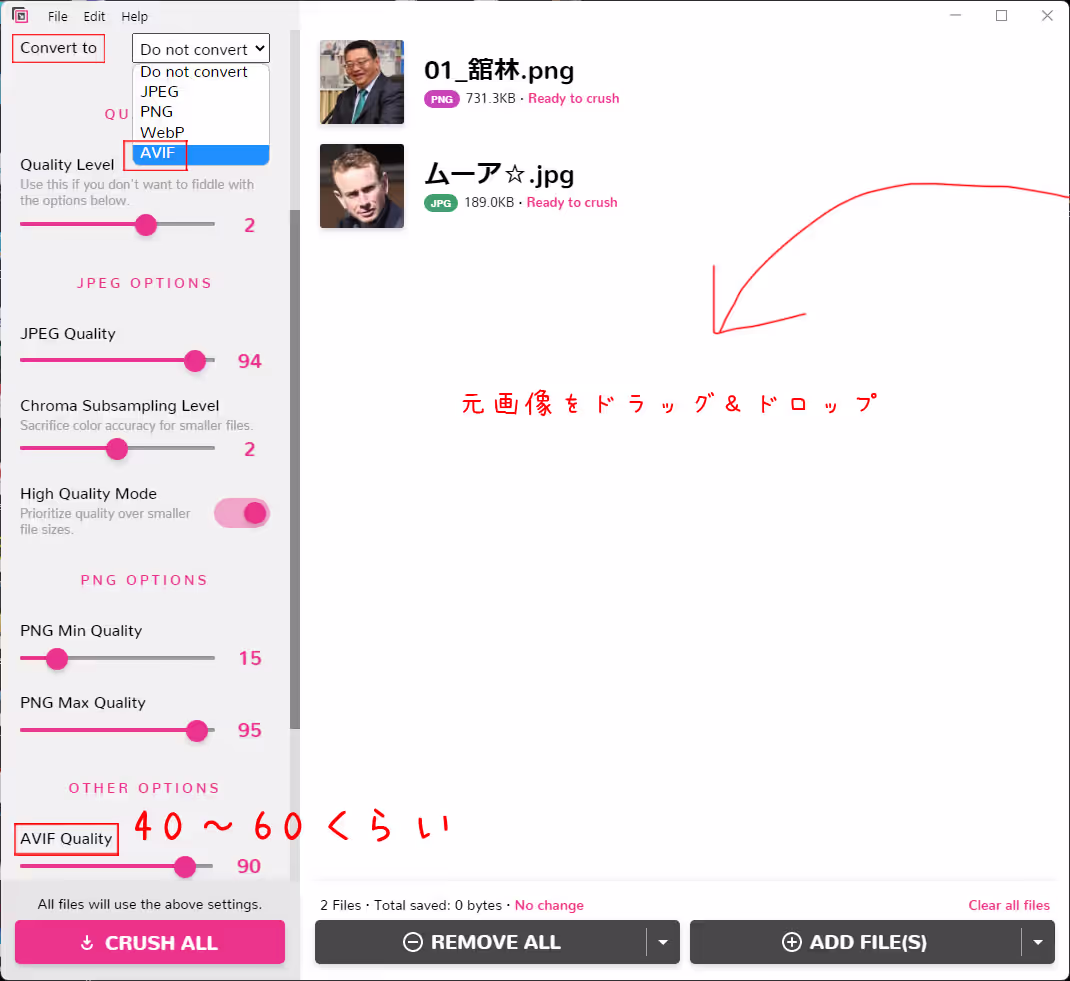Screen dimensions: 1070x981
Task: Click the JPG badge on second file
Action: 440,203
